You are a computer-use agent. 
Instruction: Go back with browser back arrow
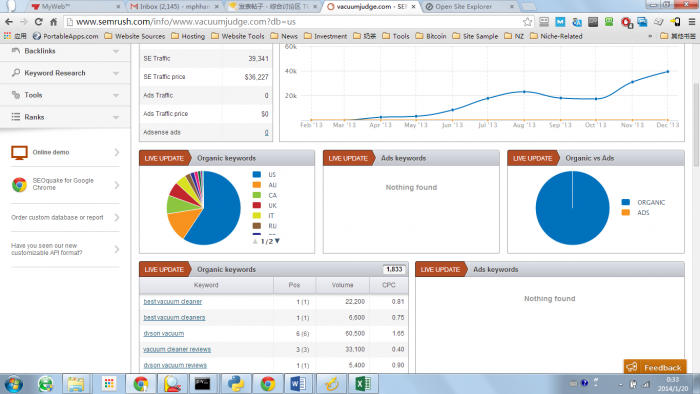pyautogui.click(x=9, y=21)
